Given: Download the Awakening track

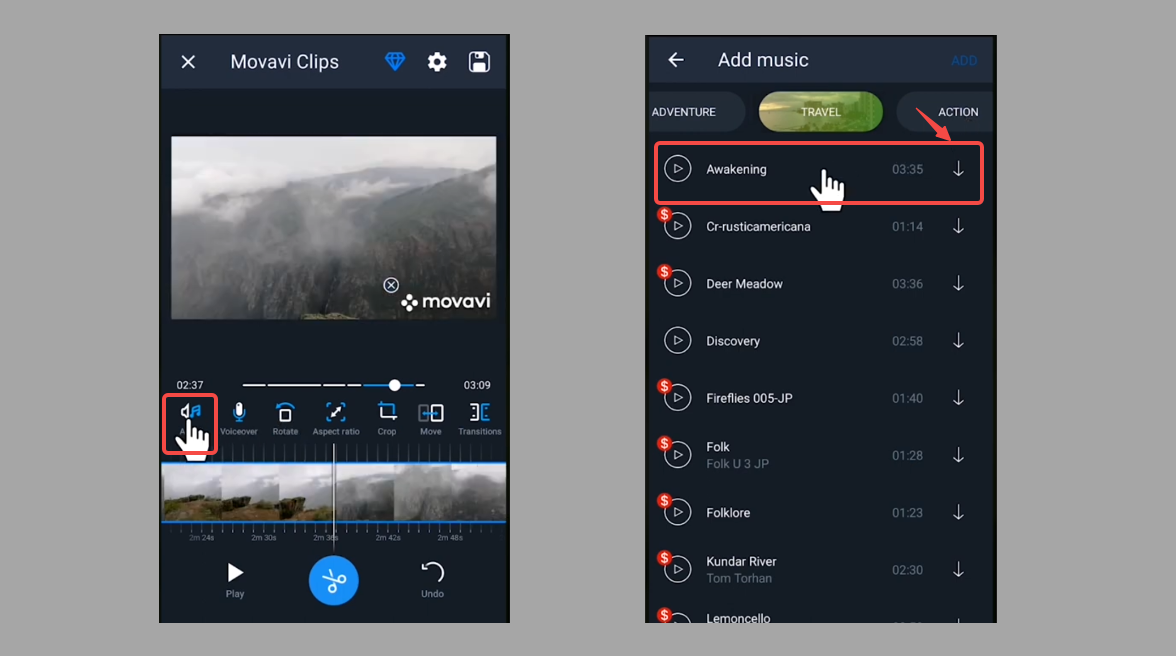Looking at the screenshot, I should coord(958,169).
